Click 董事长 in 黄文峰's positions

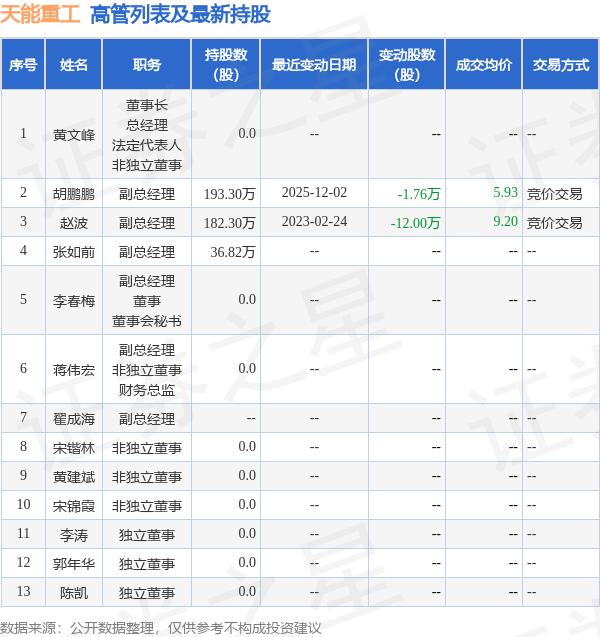[147, 105]
